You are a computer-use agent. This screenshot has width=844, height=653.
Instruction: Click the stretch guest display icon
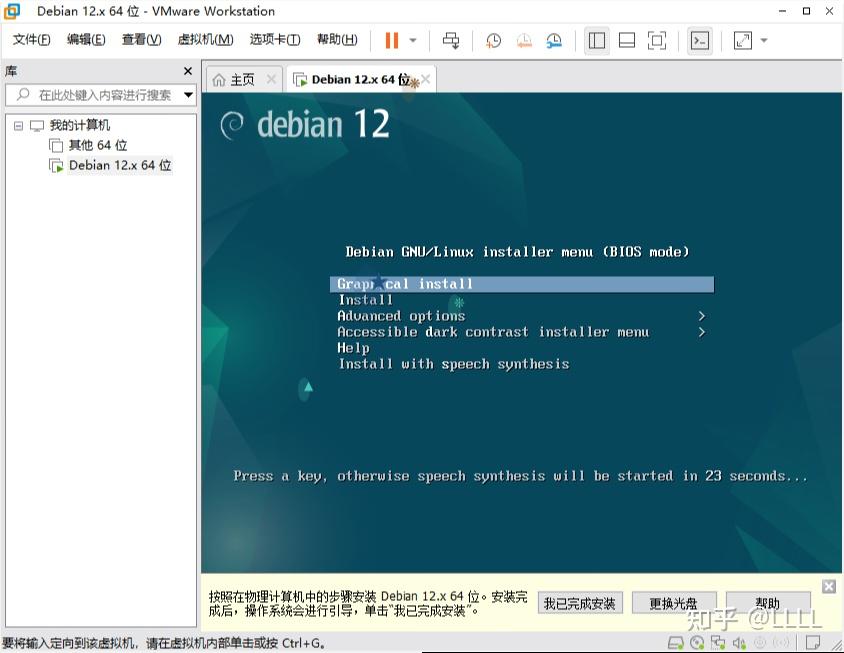[743, 40]
